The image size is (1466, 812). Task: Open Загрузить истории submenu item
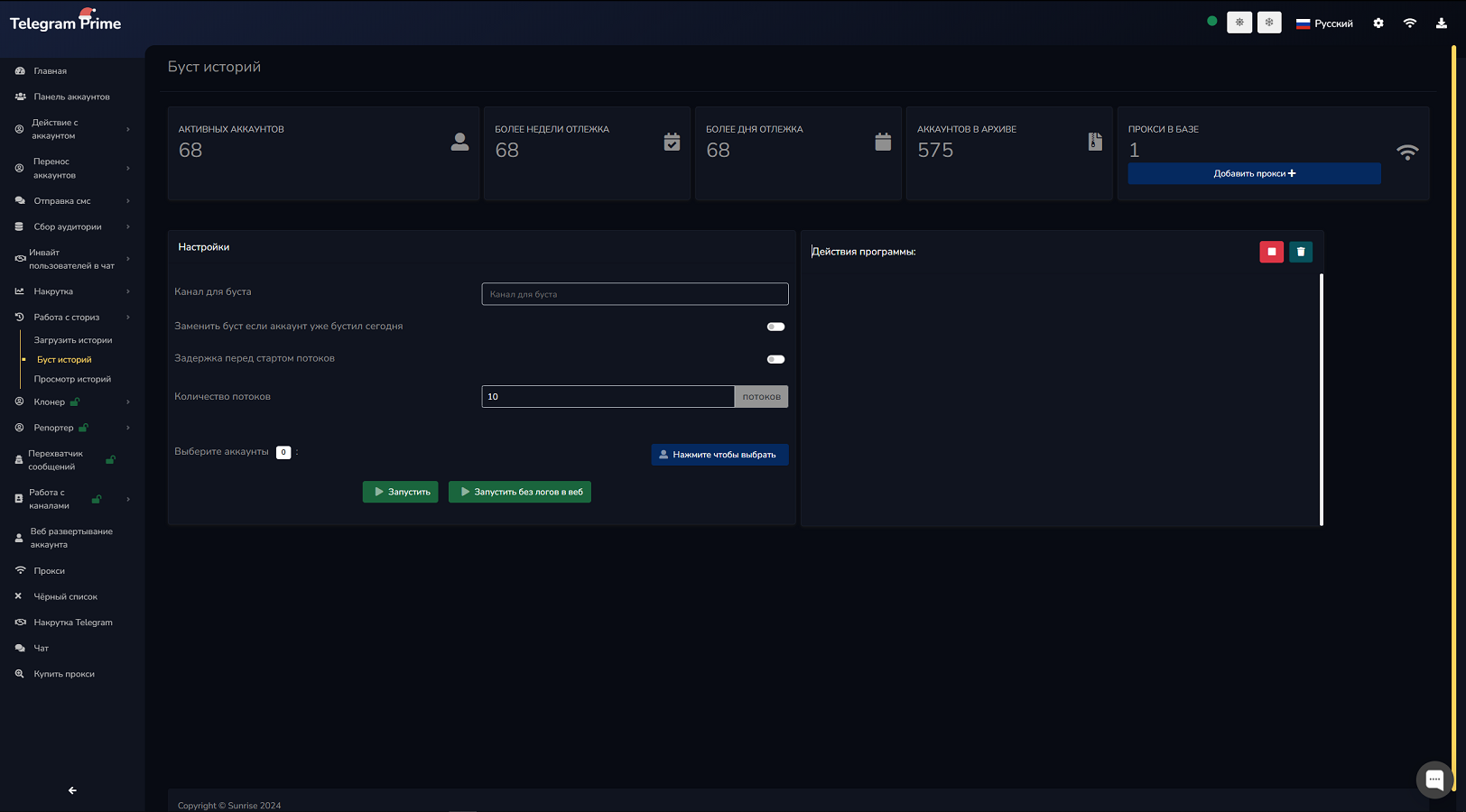(x=73, y=340)
